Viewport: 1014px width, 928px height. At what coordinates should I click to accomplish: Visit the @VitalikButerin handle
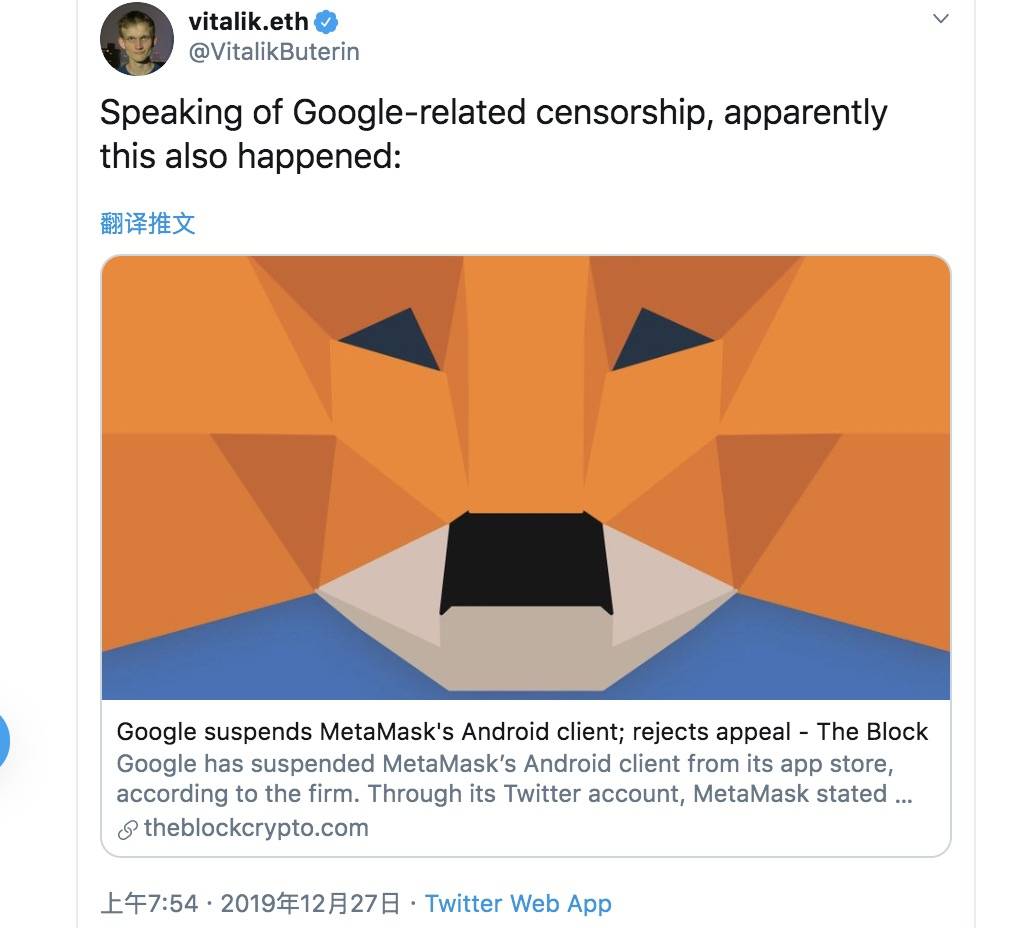[x=274, y=52]
